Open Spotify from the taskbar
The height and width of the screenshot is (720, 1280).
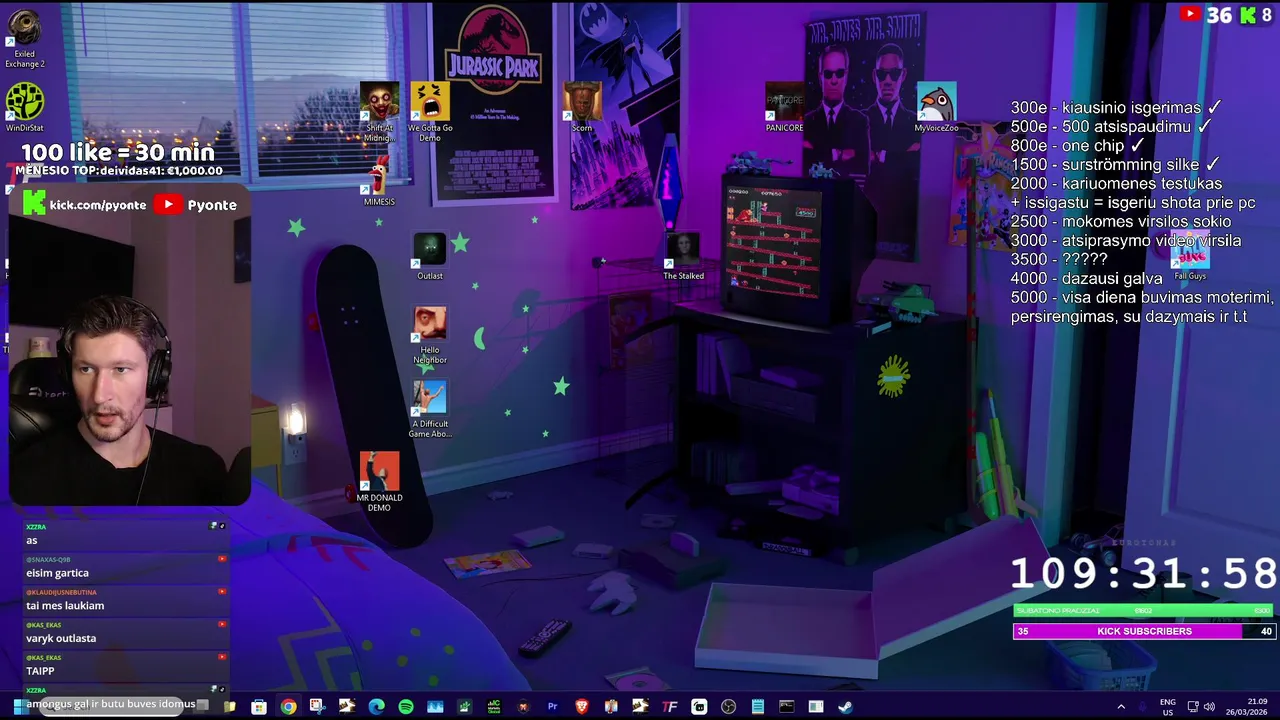point(405,707)
